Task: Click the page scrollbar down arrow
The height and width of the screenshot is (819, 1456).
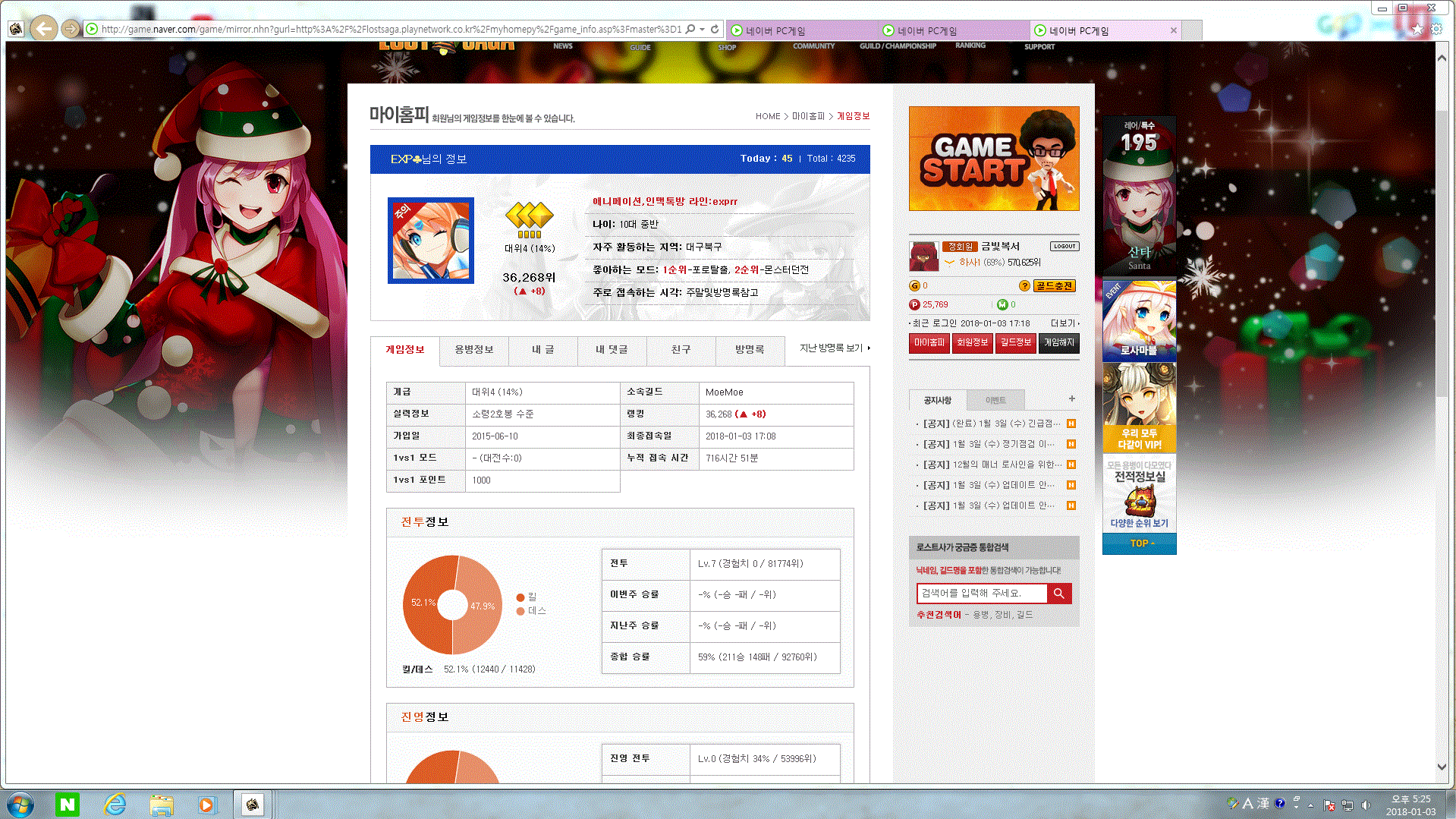Action: (1442, 767)
